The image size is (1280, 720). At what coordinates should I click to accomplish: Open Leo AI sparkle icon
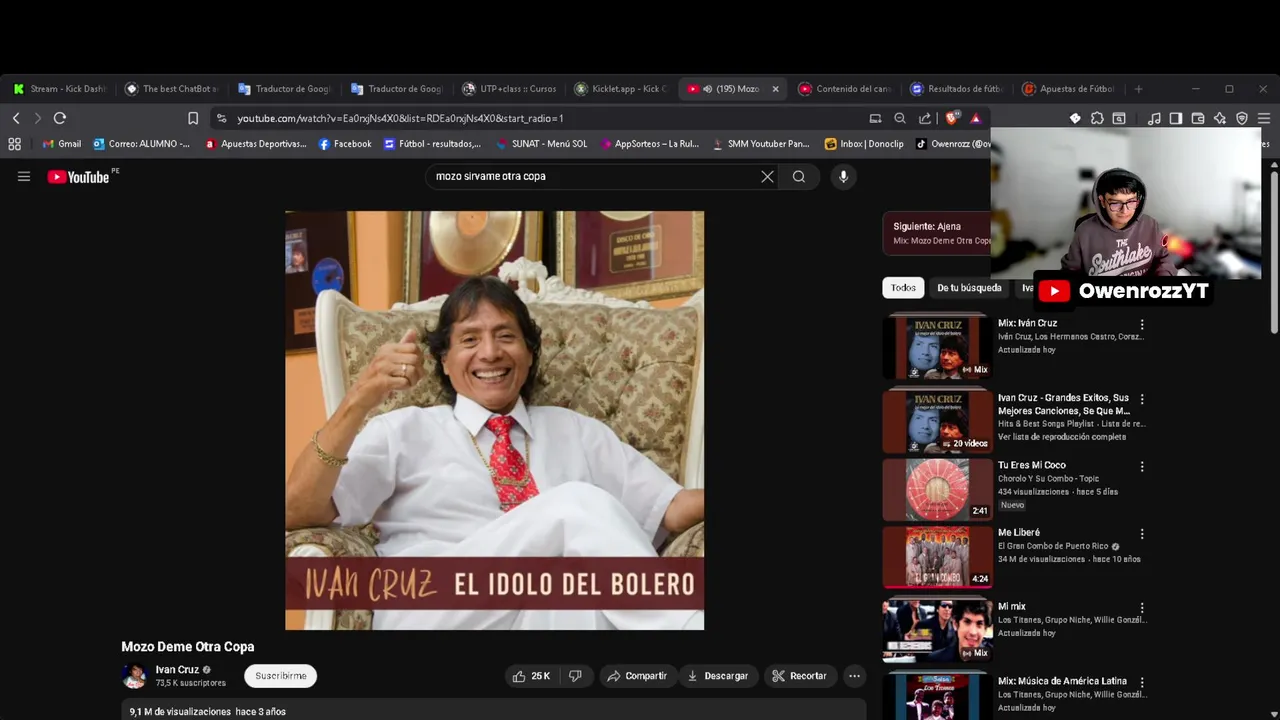click(x=1220, y=118)
